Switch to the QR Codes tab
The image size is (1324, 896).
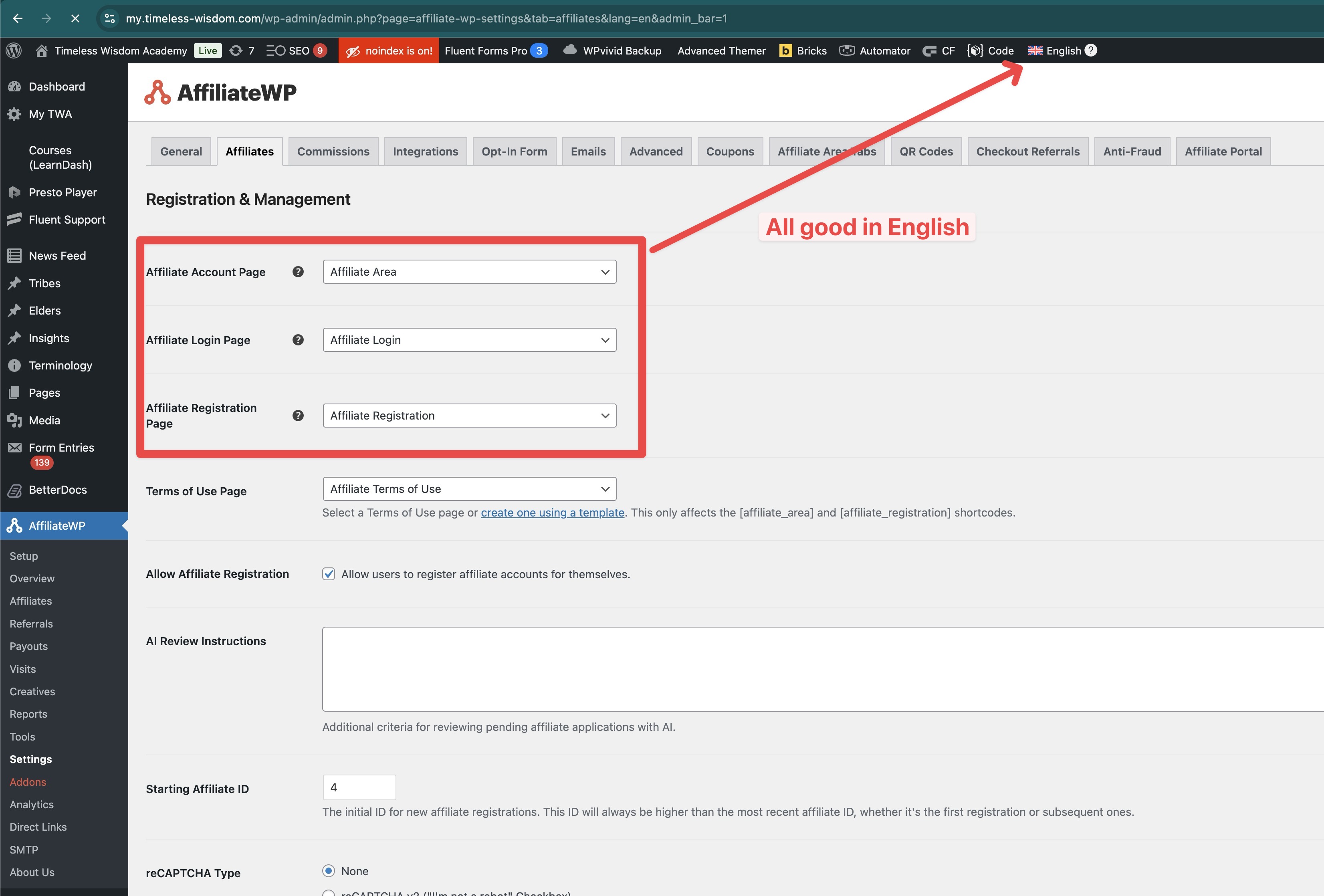[x=926, y=151]
